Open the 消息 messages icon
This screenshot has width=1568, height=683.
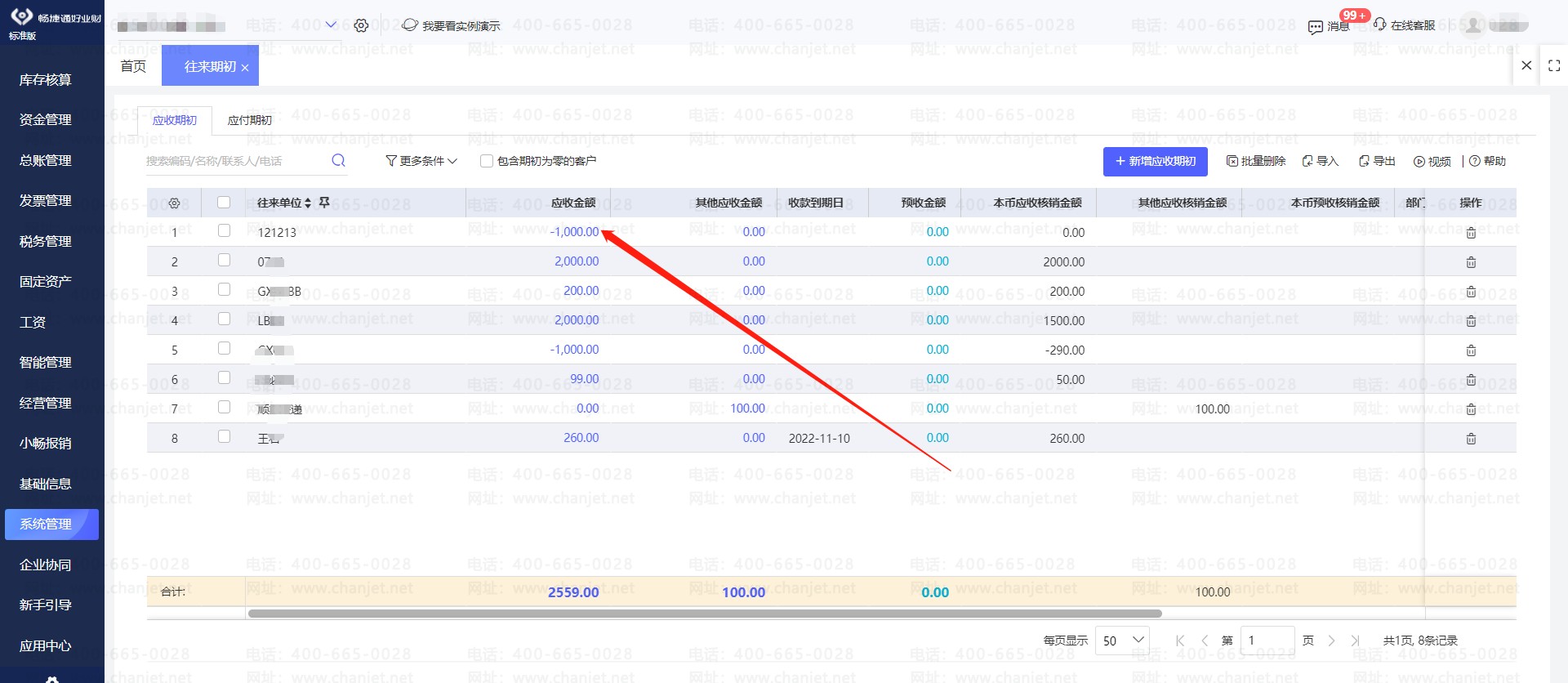pyautogui.click(x=1315, y=27)
